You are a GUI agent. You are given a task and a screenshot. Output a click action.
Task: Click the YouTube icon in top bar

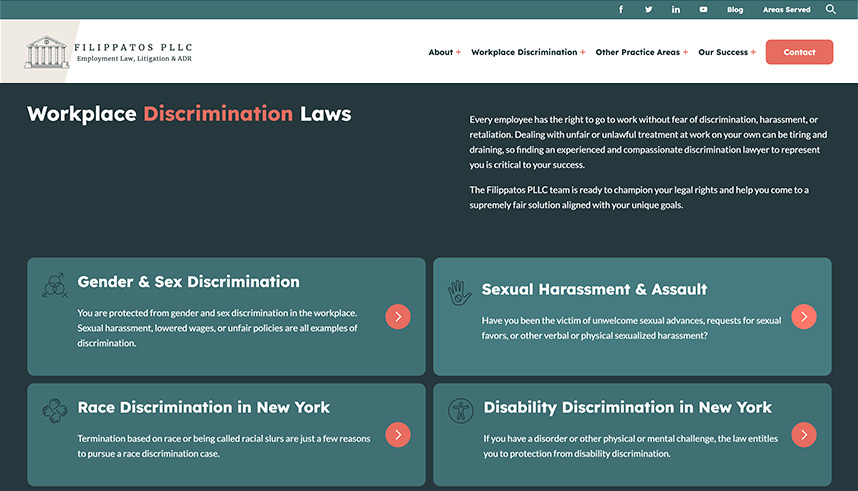point(704,10)
